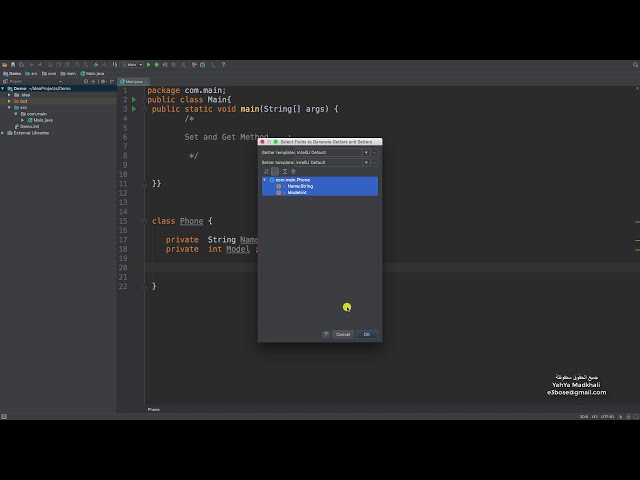Click the Replace toolbar icon
The width and height of the screenshot is (640, 480).
click(x=85, y=64)
